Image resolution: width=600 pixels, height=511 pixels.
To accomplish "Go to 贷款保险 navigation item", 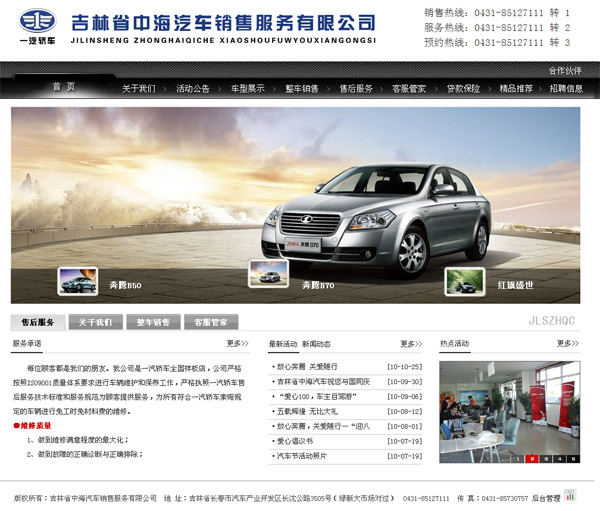I will click(463, 88).
